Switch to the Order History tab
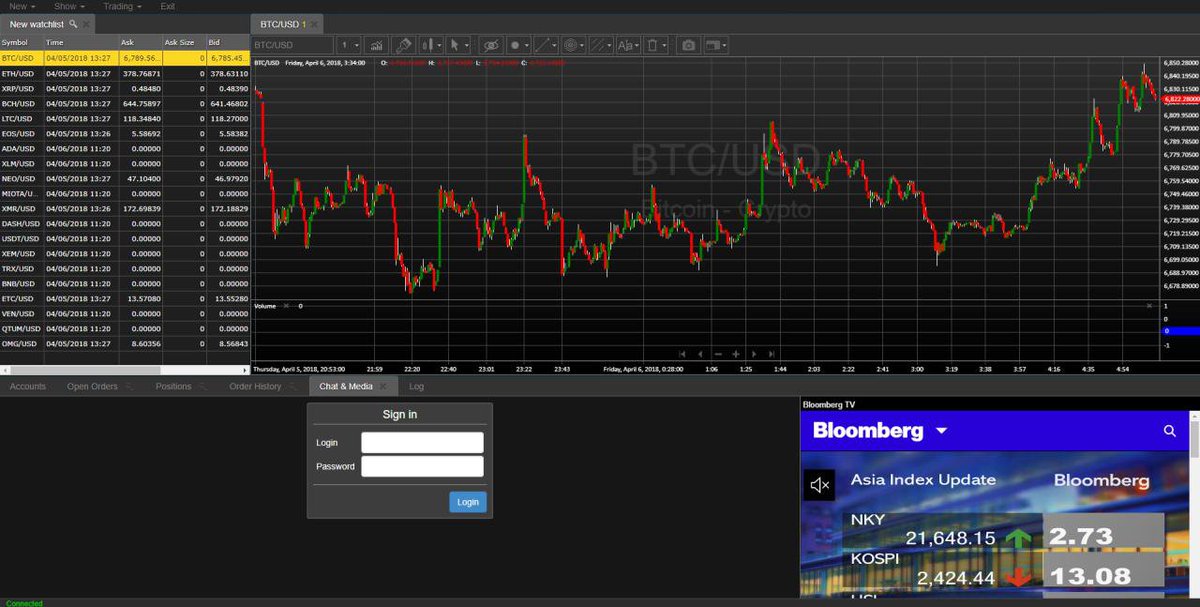 [255, 386]
